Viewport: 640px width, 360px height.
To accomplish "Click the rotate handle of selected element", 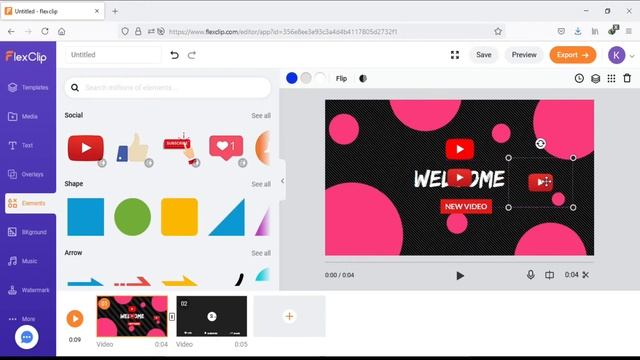I will click(x=540, y=143).
